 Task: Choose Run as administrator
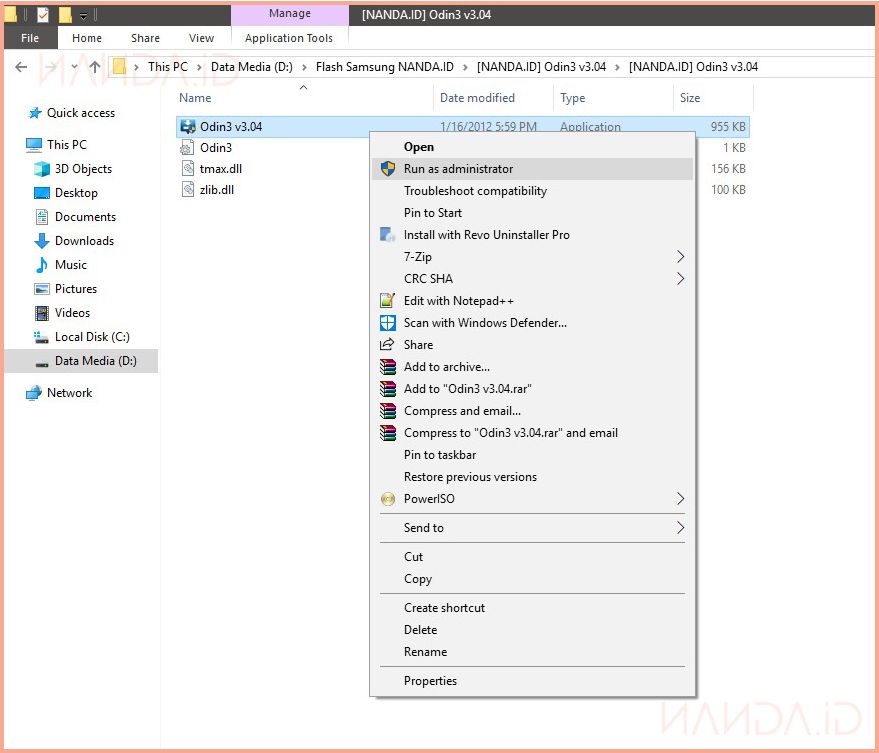(x=458, y=169)
